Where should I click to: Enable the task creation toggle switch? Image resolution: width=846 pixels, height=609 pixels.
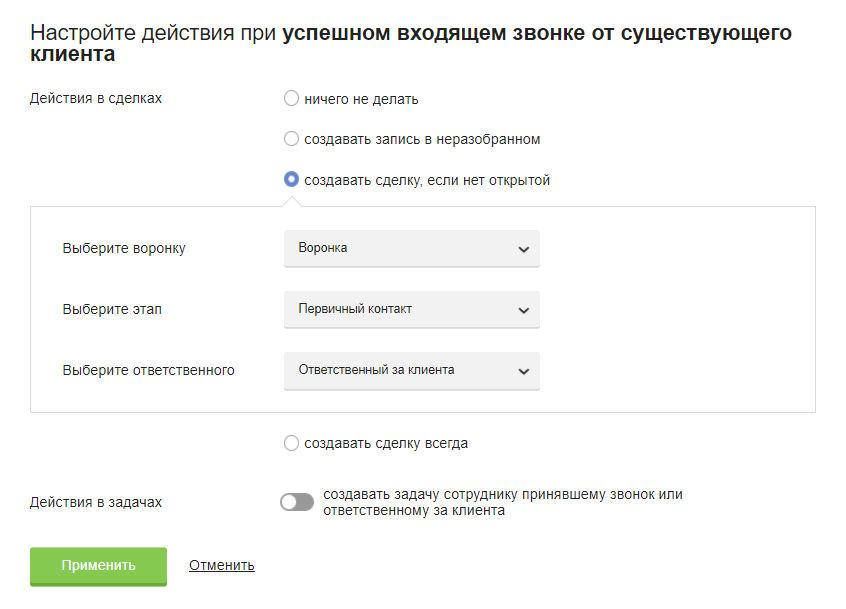coord(297,502)
